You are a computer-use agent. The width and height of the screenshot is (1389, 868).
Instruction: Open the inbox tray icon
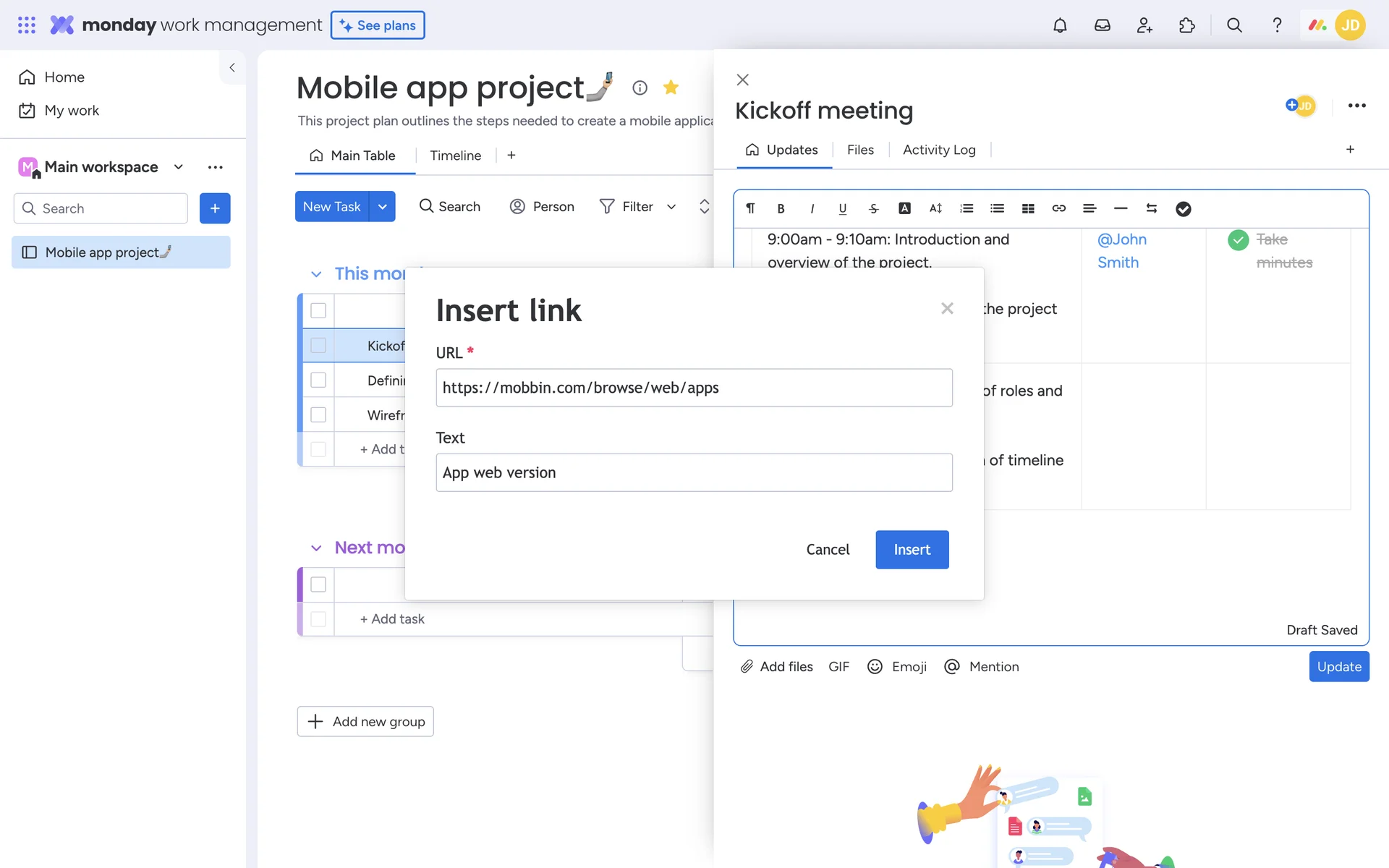pyautogui.click(x=1102, y=25)
